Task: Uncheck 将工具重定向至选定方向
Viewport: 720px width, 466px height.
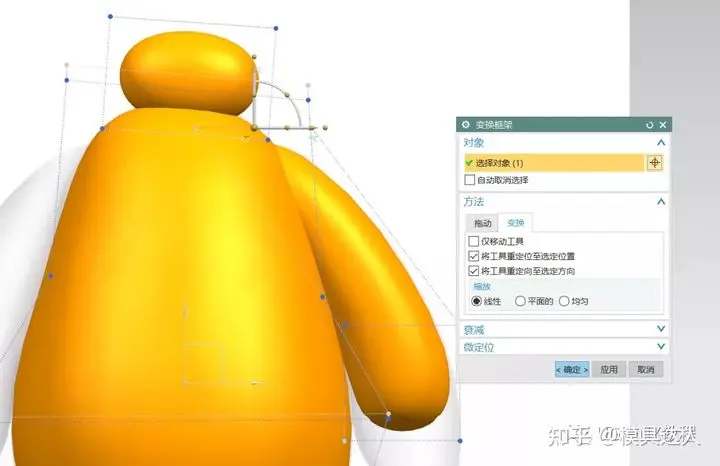Action: [474, 271]
